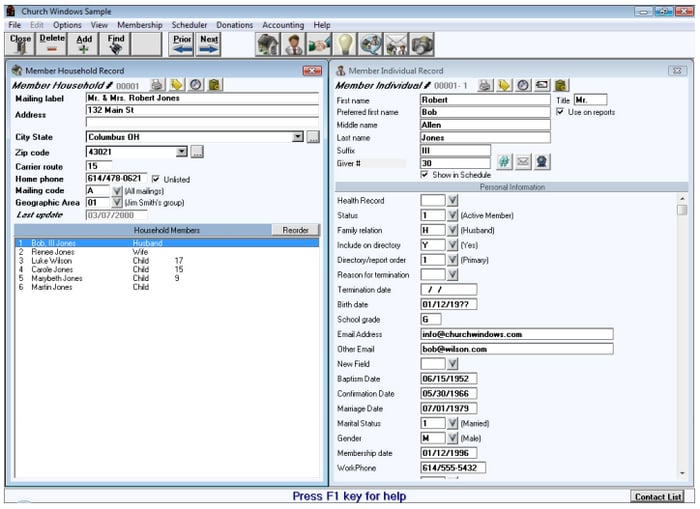Open the Options menu

(67, 25)
